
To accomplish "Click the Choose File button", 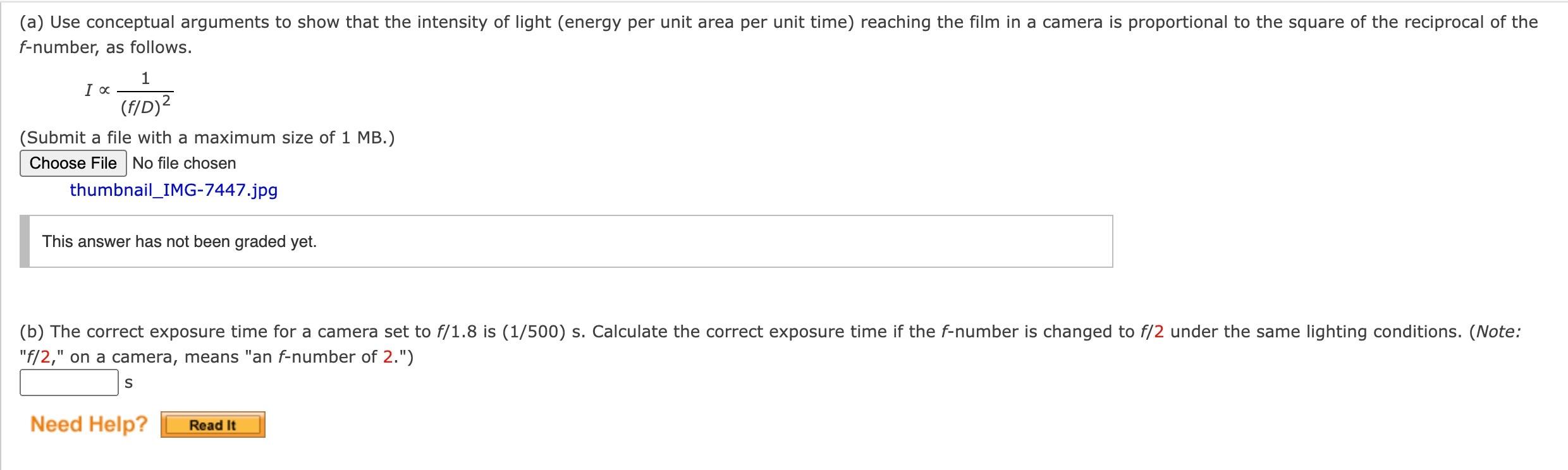I will click(73, 163).
